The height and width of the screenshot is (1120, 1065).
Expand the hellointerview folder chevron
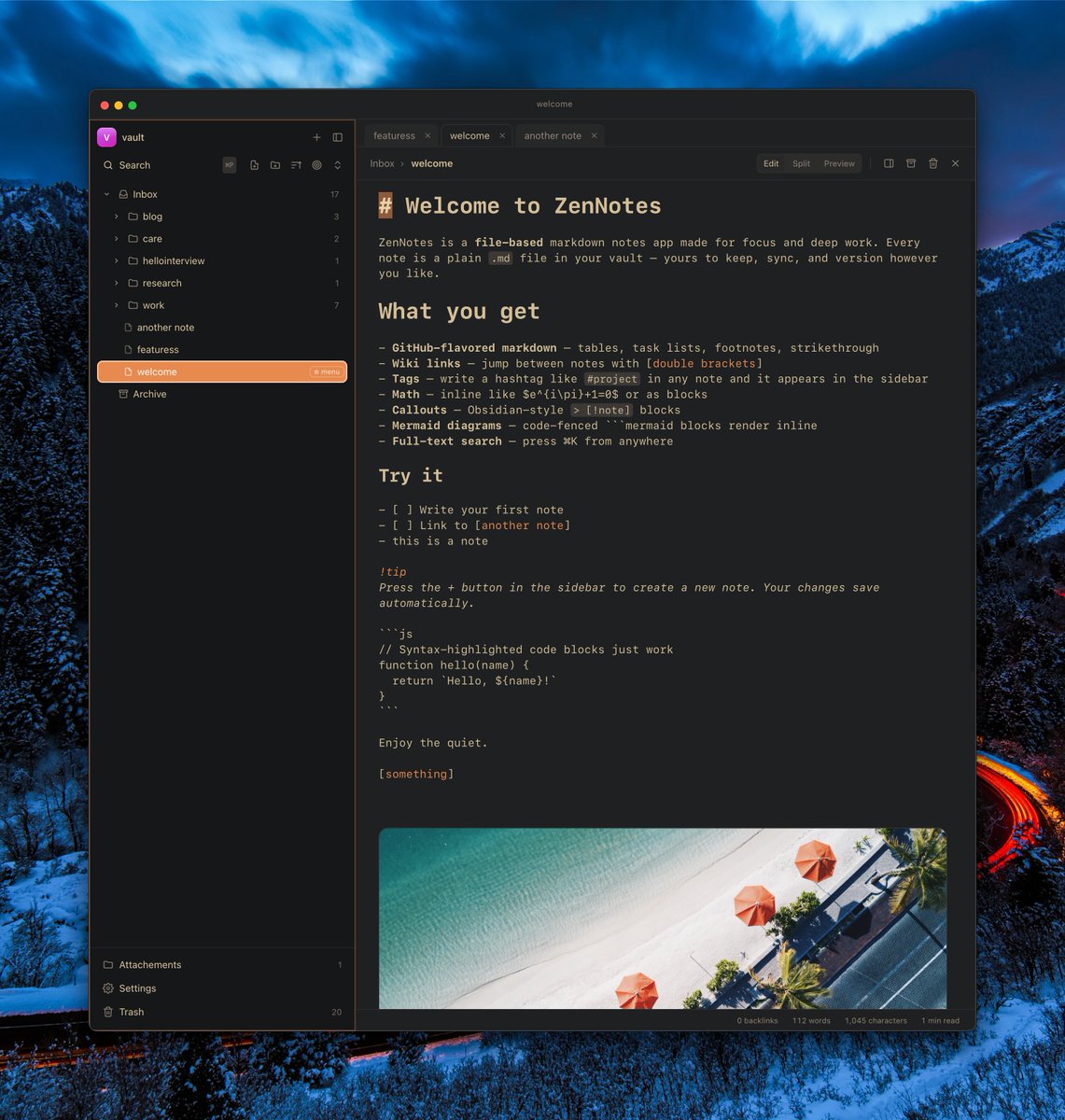[116, 261]
